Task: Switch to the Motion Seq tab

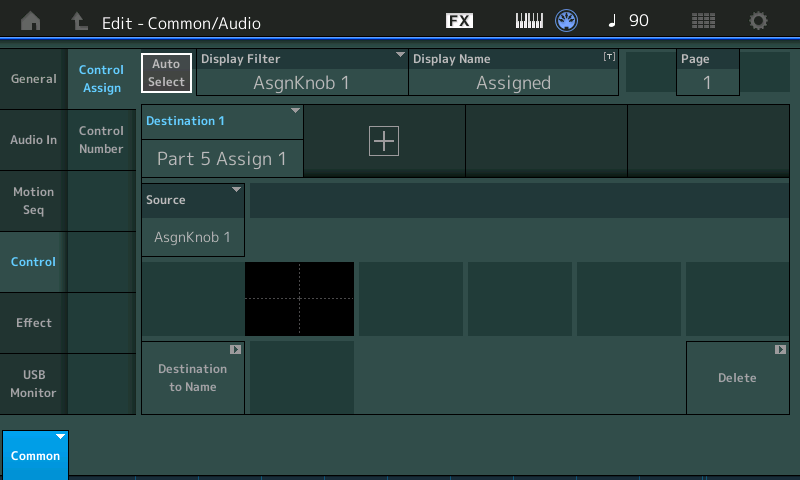Action: pyautogui.click(x=34, y=201)
